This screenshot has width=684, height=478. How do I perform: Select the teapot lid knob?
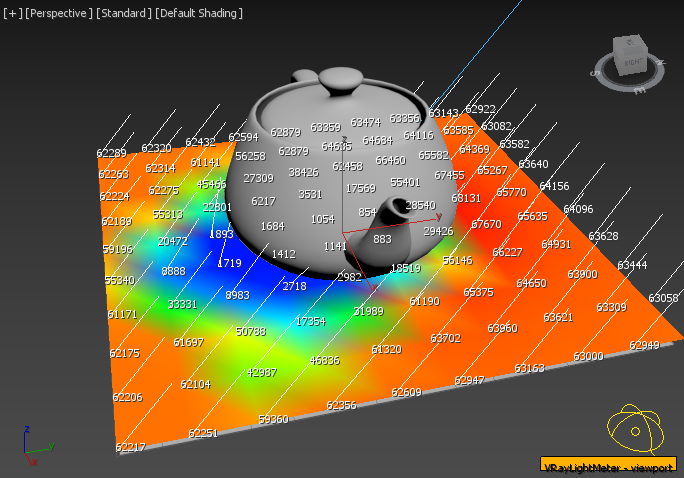tap(340, 80)
